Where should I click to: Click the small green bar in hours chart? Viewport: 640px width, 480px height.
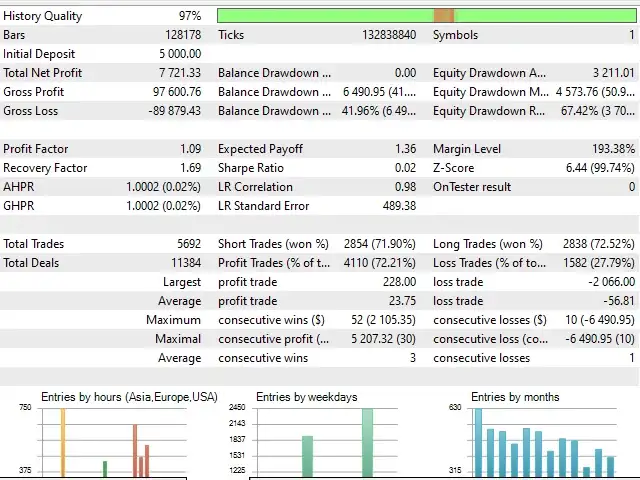point(105,469)
